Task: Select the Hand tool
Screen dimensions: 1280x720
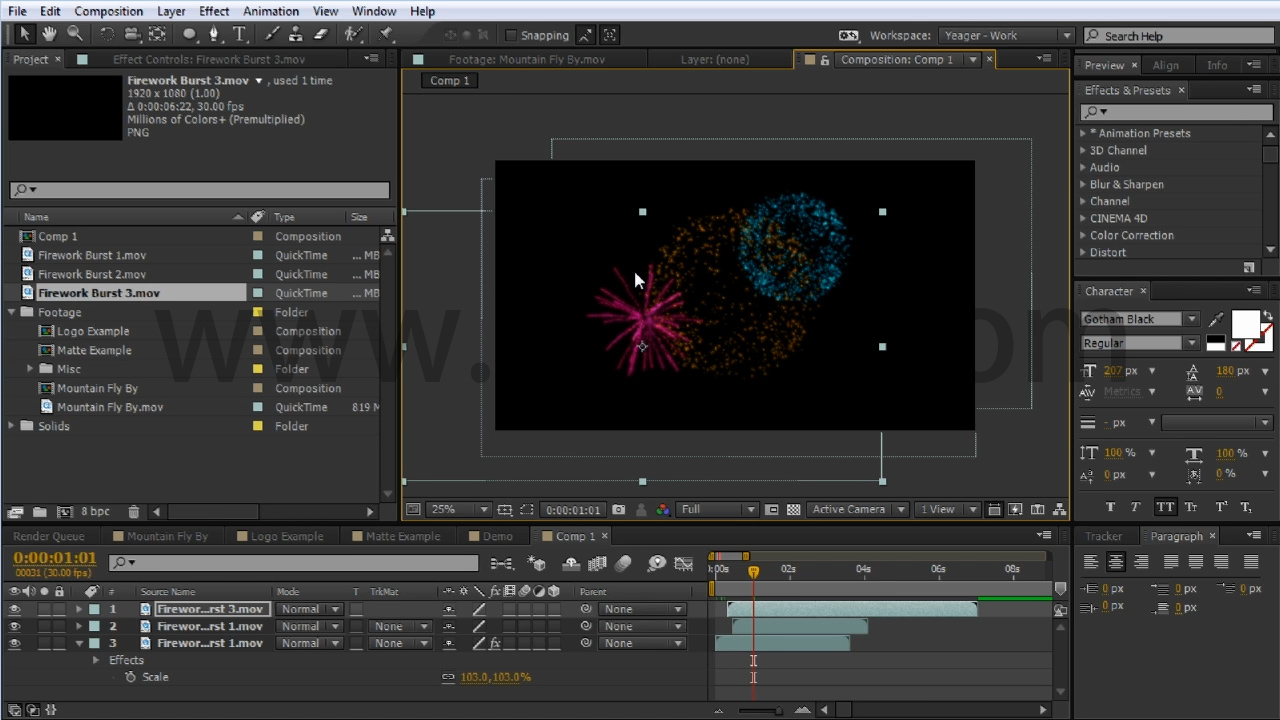Action: [x=49, y=34]
